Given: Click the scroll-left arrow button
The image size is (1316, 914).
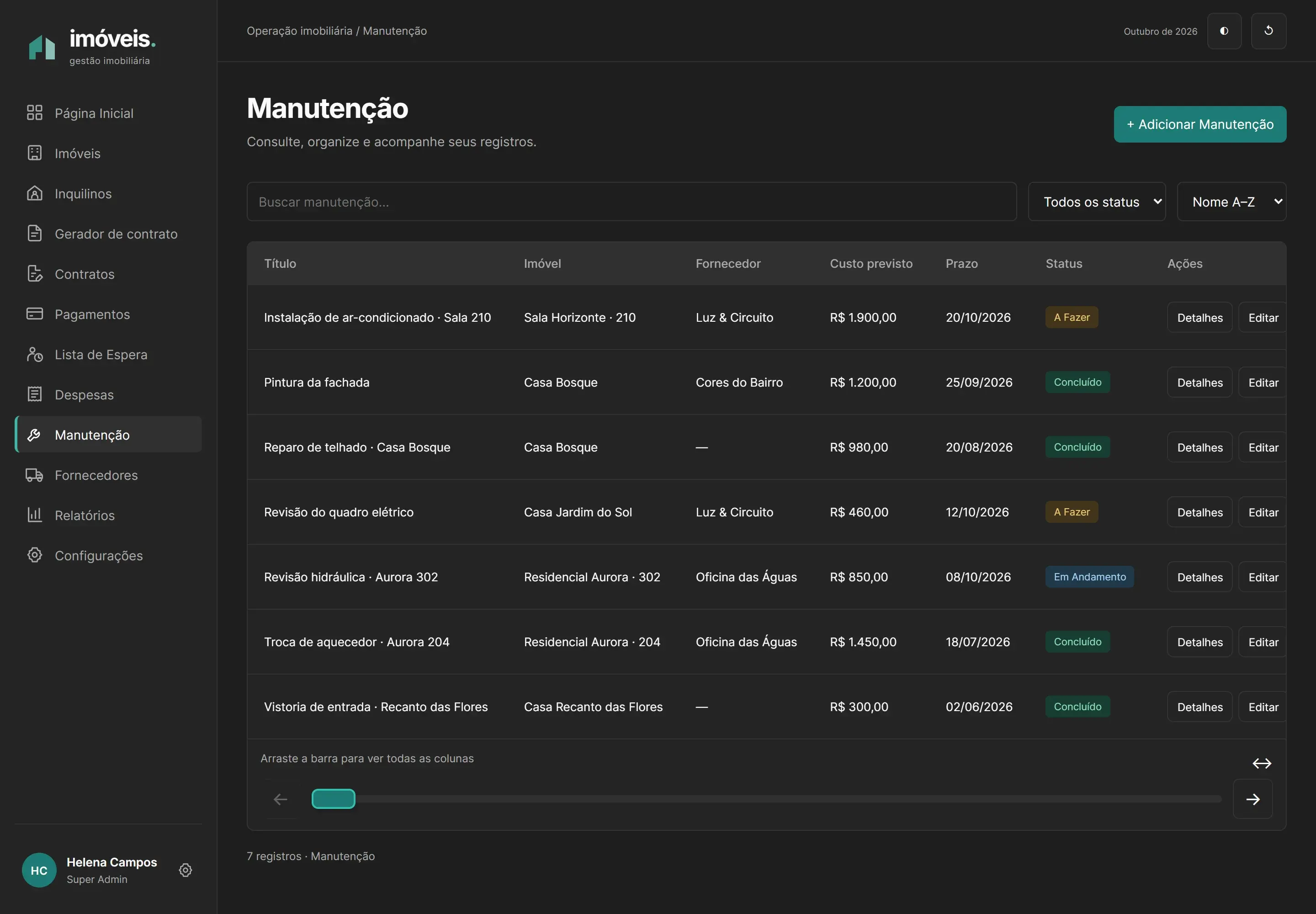Looking at the screenshot, I should [281, 799].
